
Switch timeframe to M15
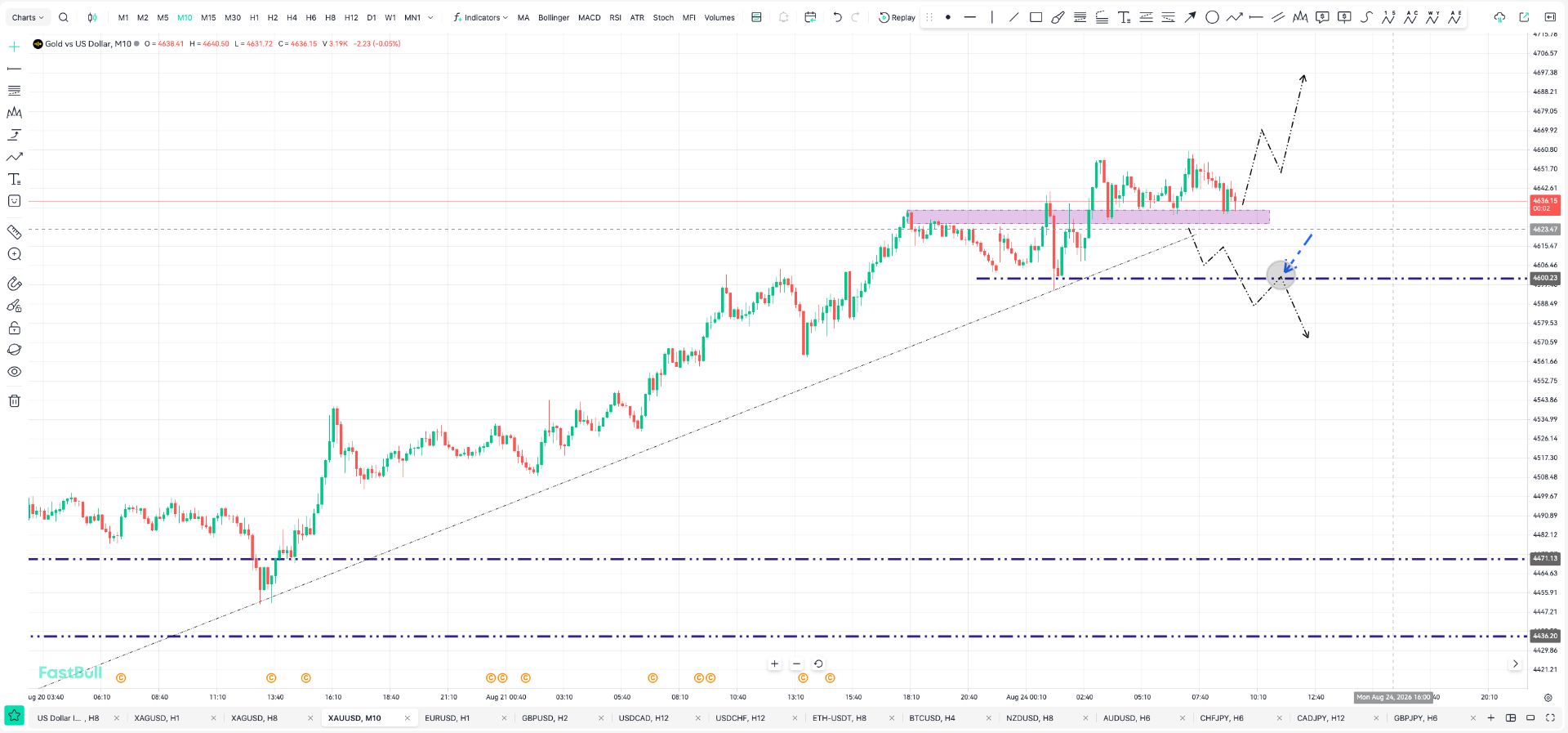(x=208, y=17)
